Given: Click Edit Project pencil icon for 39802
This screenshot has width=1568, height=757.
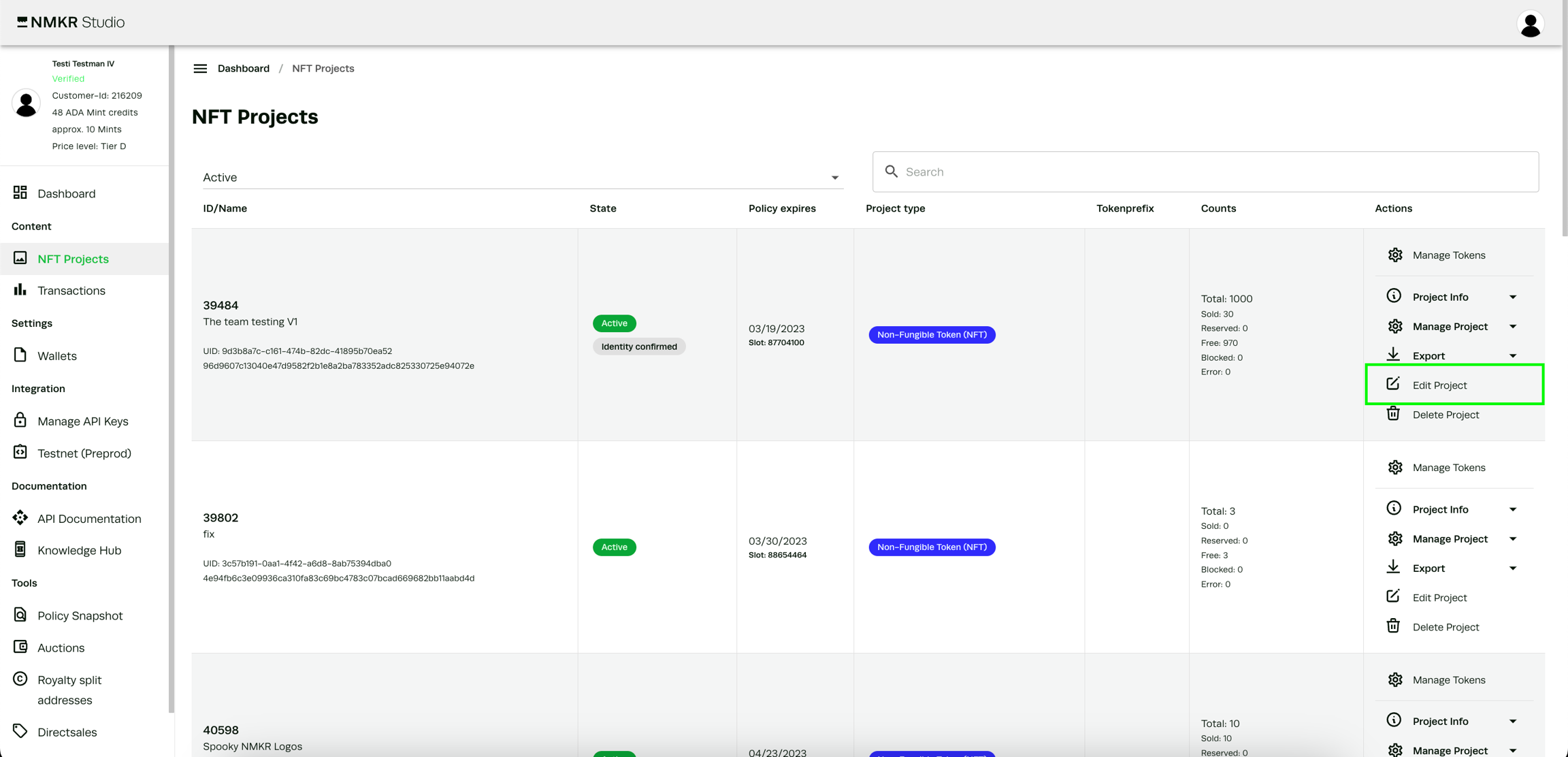Looking at the screenshot, I should click(1393, 596).
